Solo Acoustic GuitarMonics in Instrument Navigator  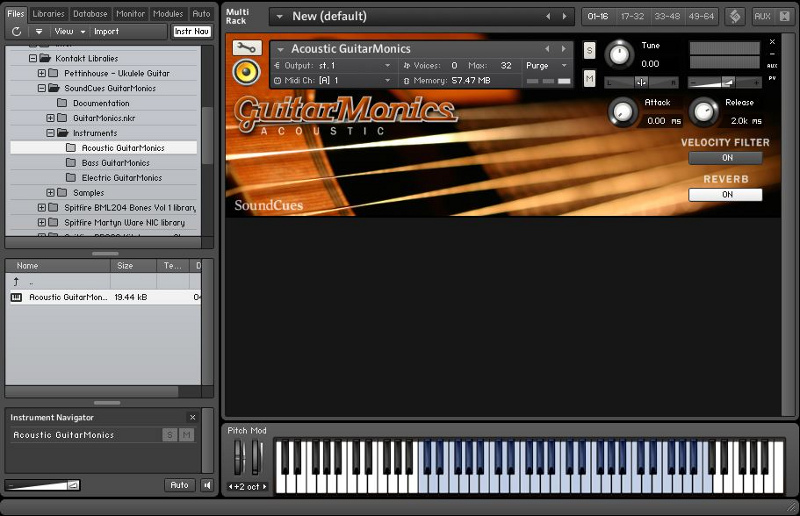169,435
